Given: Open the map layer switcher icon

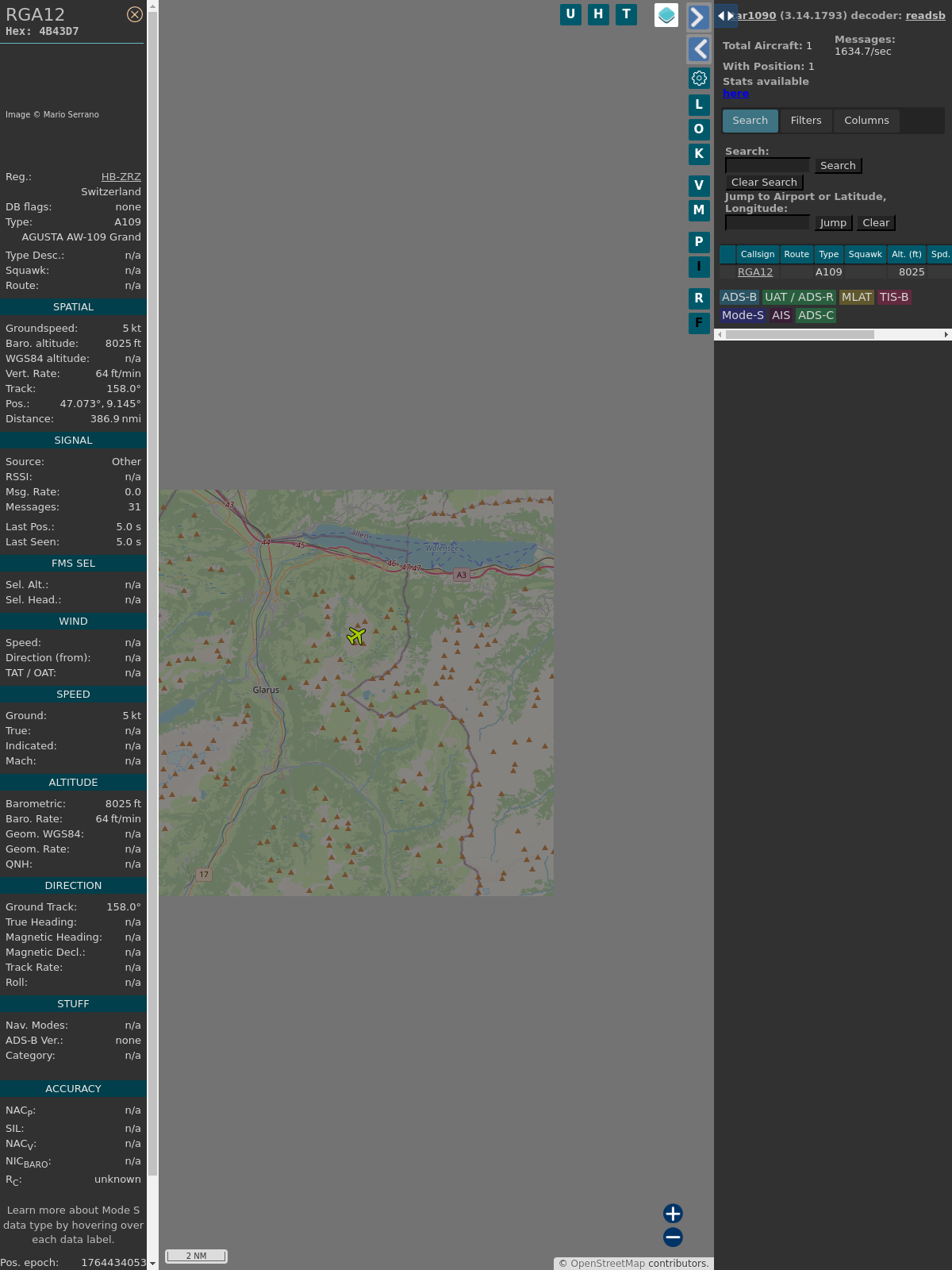Looking at the screenshot, I should click(666, 15).
